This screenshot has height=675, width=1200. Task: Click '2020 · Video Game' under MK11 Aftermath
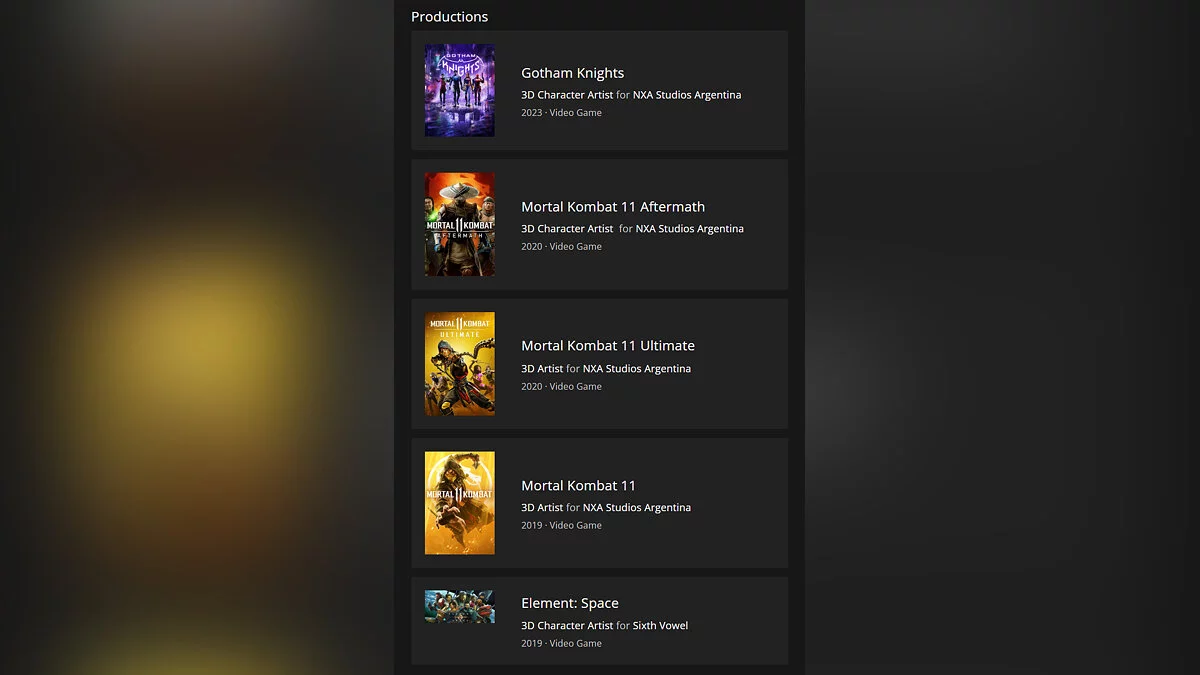[561, 247]
